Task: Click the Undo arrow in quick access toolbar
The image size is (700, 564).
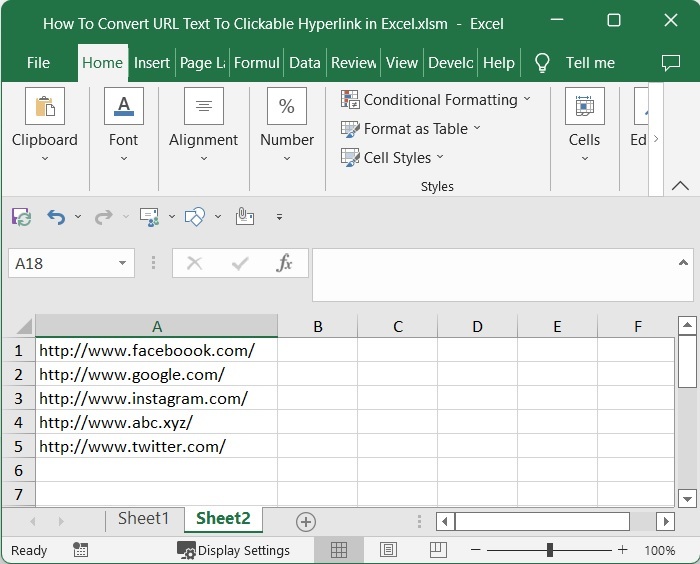Action: (x=55, y=216)
